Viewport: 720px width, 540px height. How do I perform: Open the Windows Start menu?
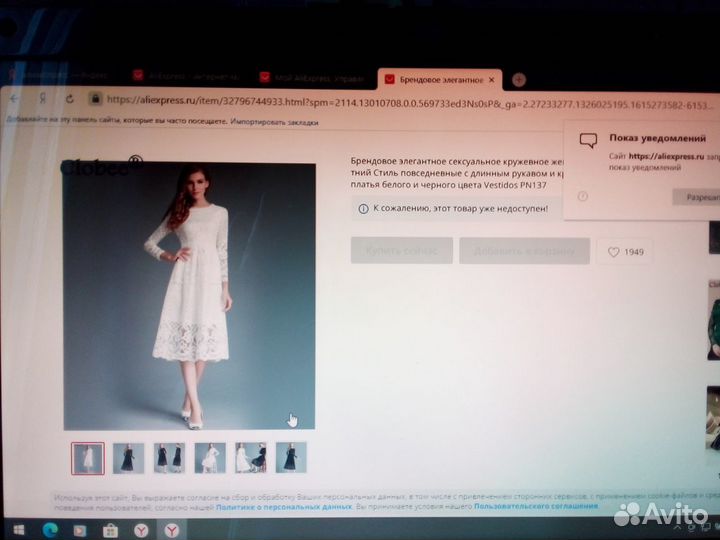(16, 529)
